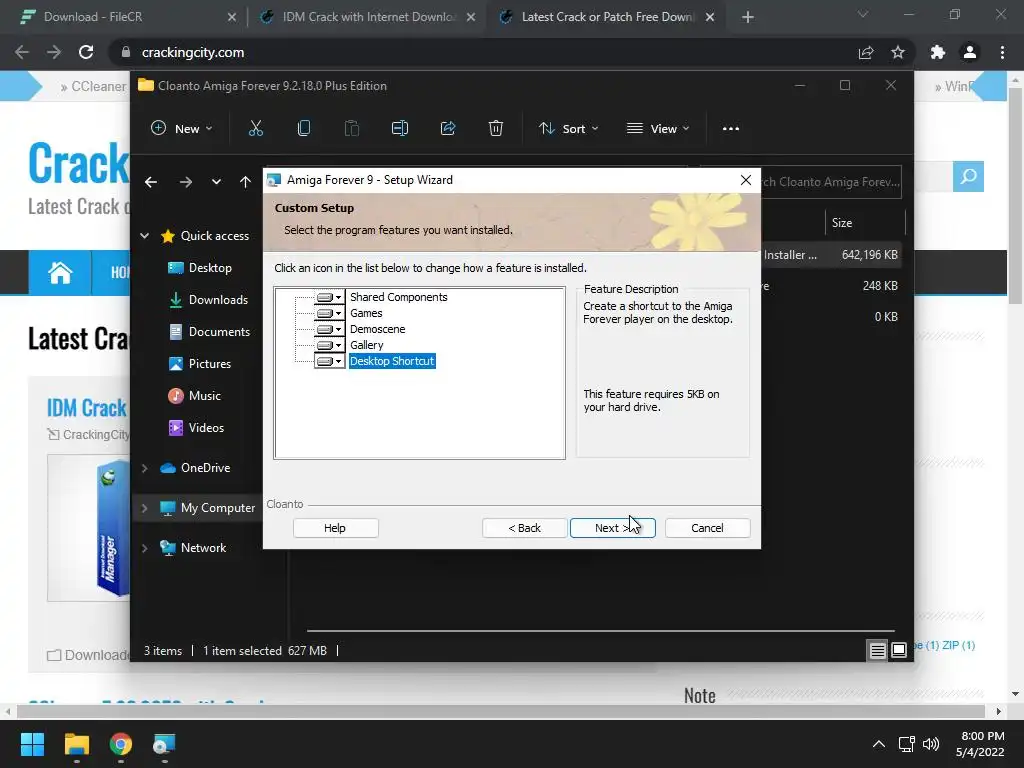1024x768 pixels.
Task: Switch Explorer to large thumbnails view icon
Action: [x=899, y=650]
